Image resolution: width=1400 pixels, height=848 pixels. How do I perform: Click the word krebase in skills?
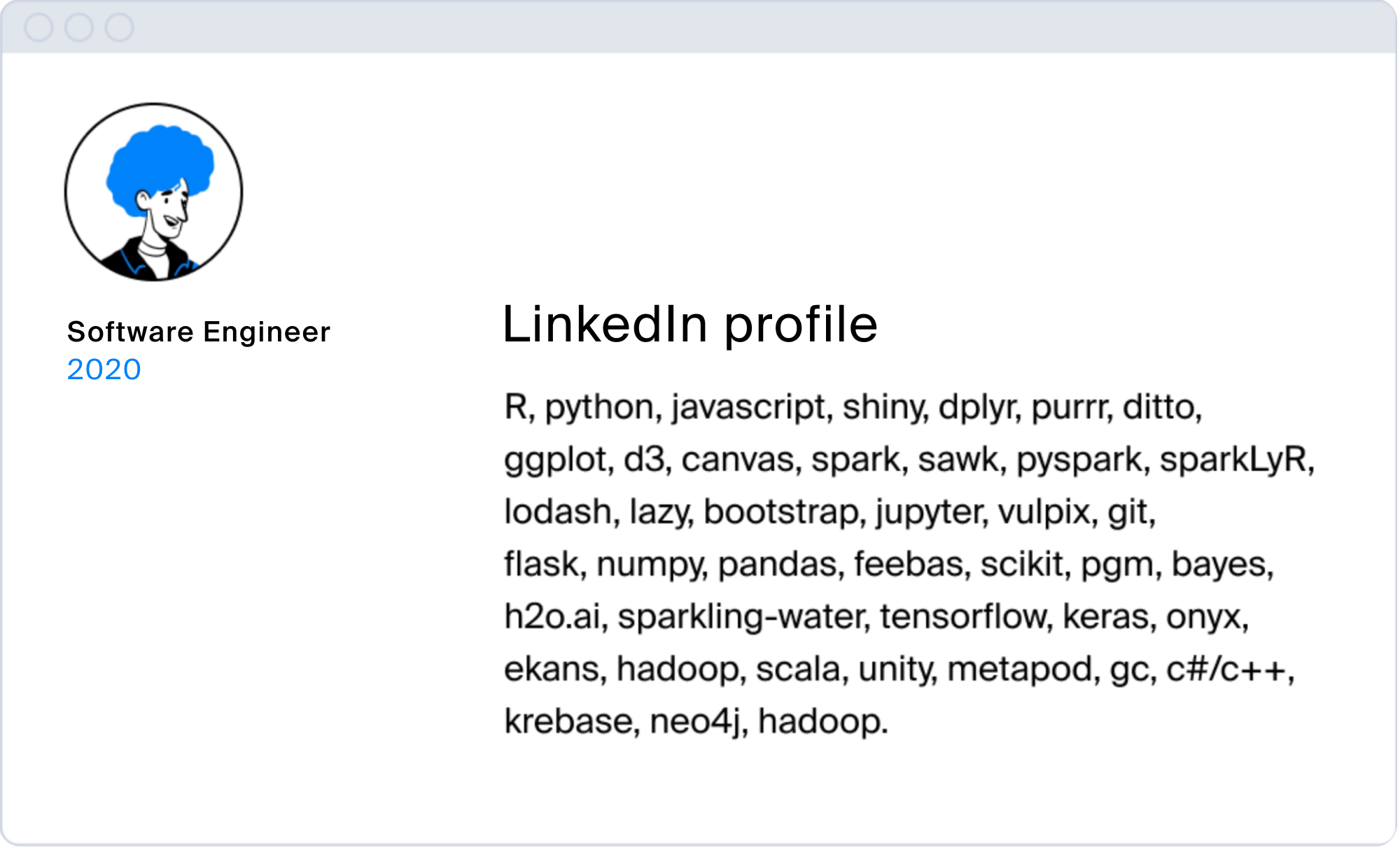coord(568,722)
